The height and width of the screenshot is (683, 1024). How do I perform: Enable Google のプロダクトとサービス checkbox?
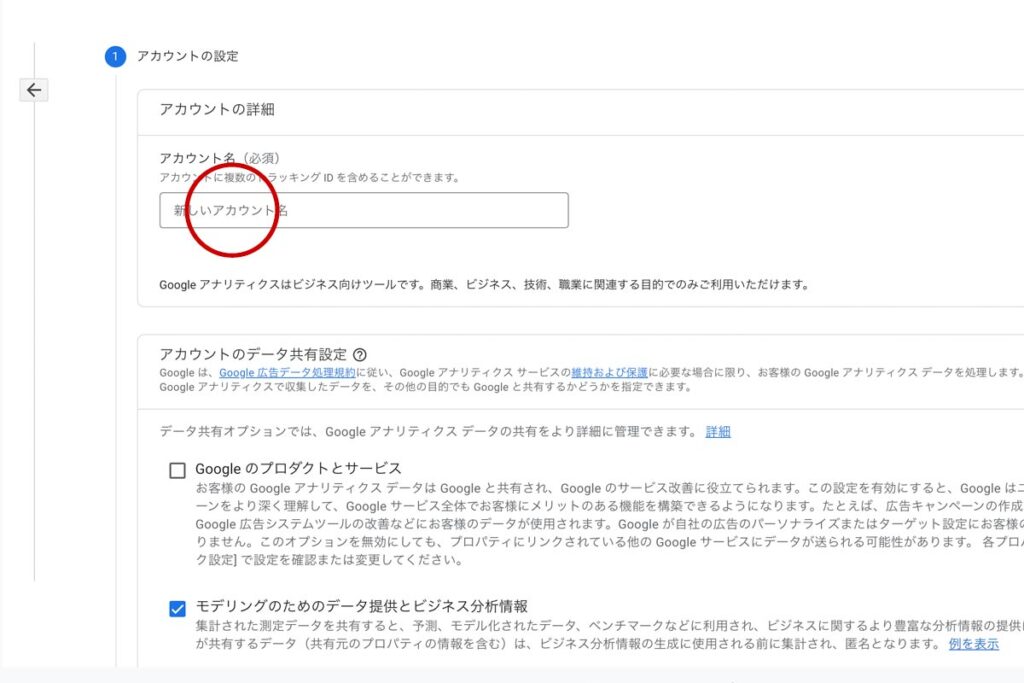(x=177, y=470)
